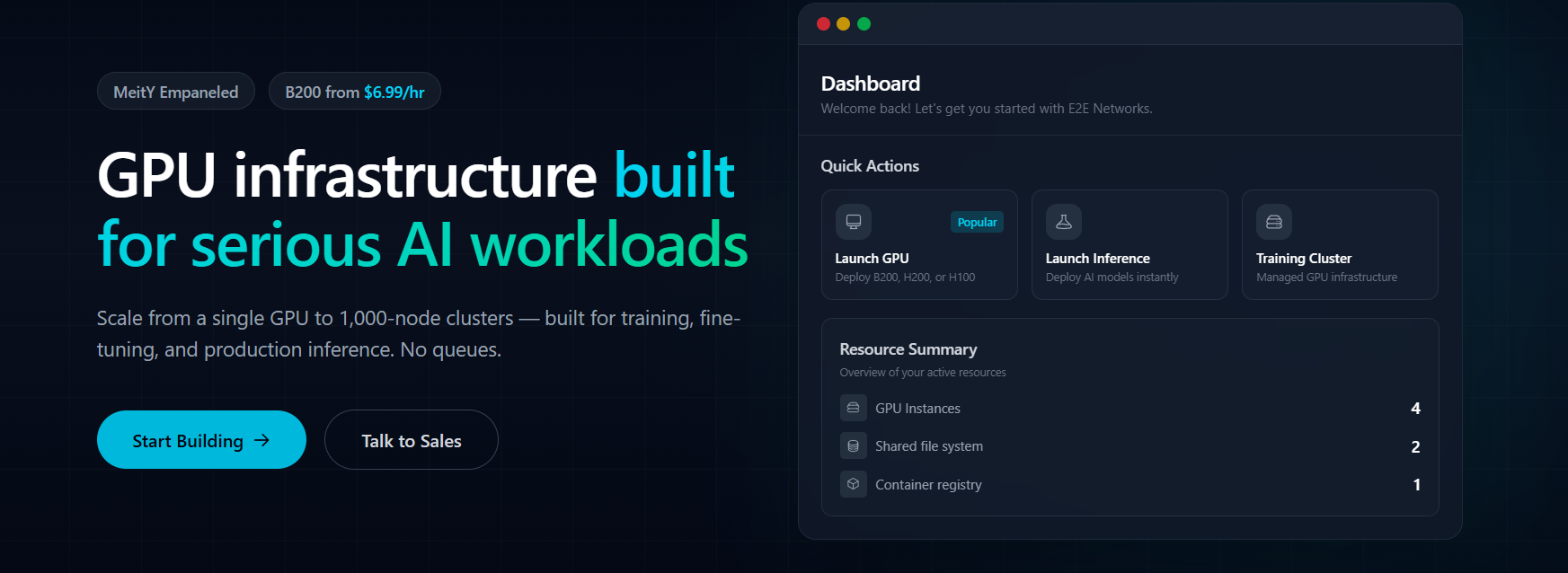Open Talk to Sales
The width and height of the screenshot is (1568, 573).
412,440
